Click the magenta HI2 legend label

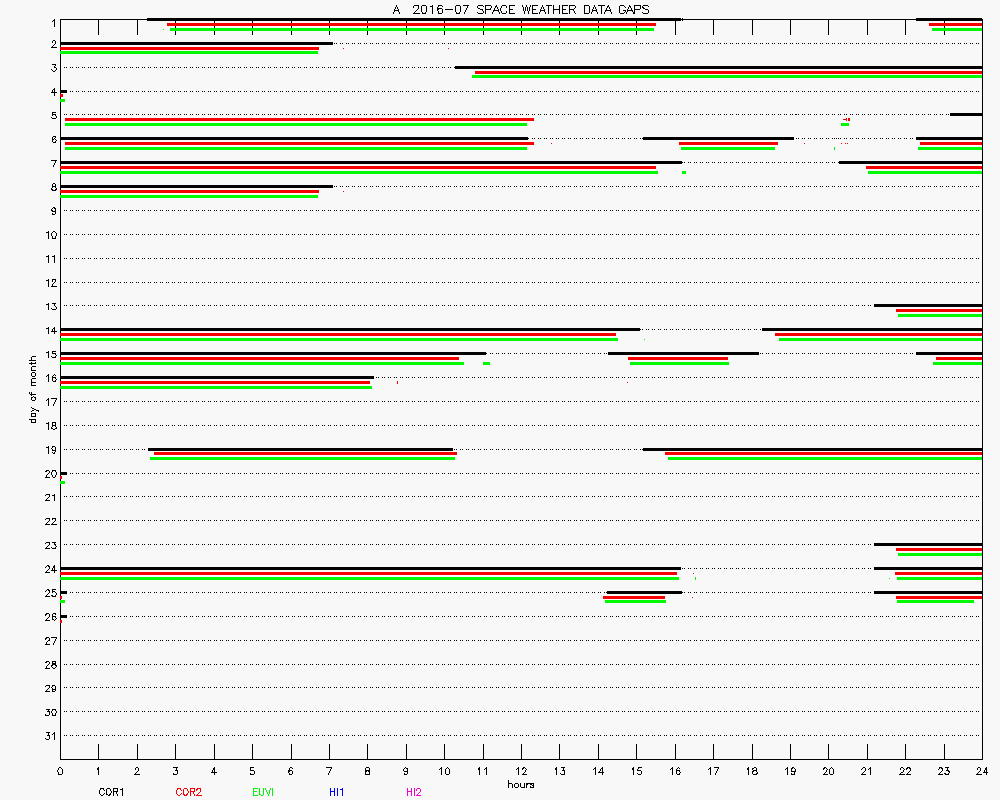tap(413, 792)
